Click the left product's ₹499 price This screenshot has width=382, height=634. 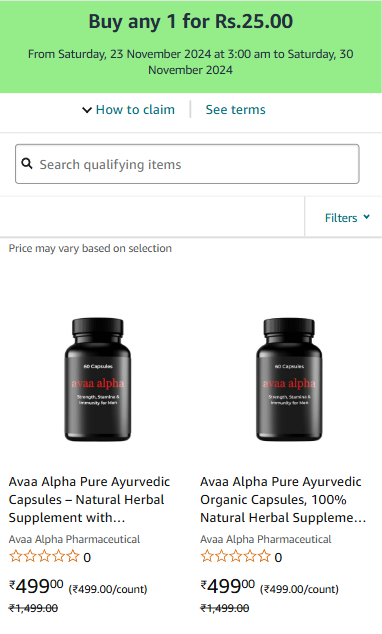[36, 586]
